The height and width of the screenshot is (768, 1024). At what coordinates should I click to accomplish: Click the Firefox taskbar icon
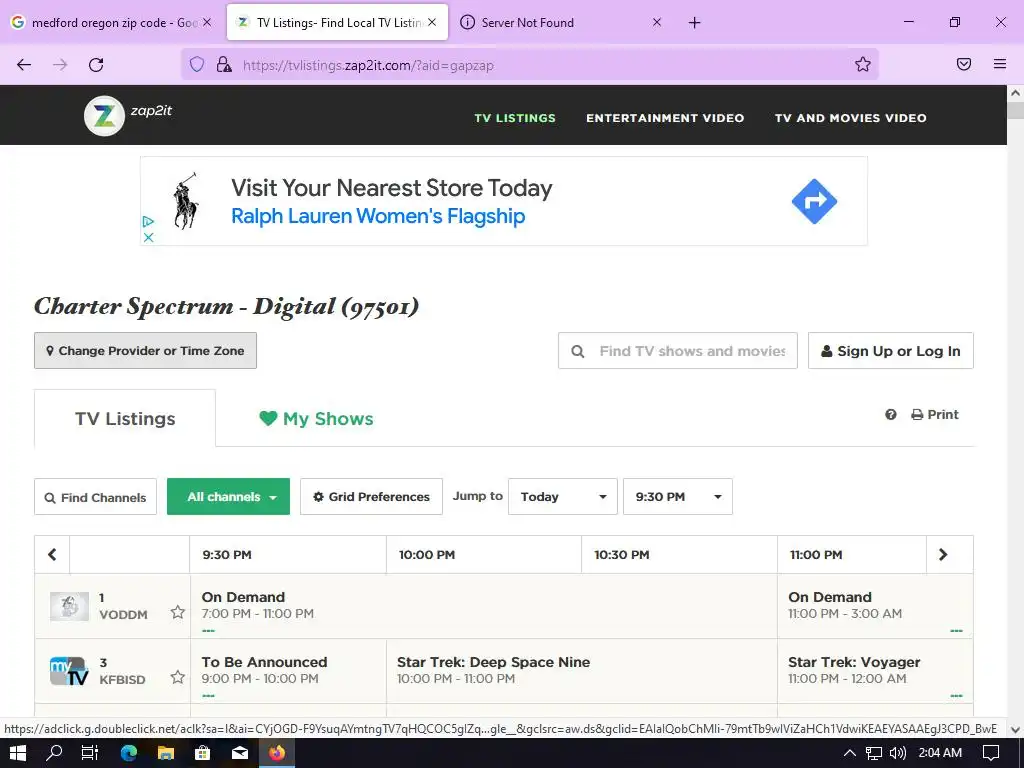point(277,753)
